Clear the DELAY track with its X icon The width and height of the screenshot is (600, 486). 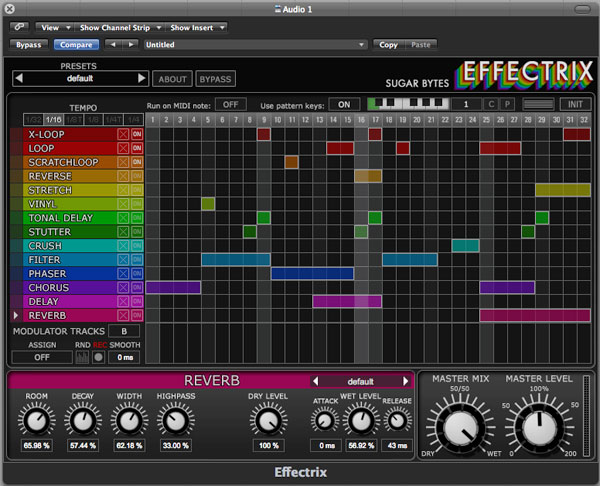click(x=123, y=302)
